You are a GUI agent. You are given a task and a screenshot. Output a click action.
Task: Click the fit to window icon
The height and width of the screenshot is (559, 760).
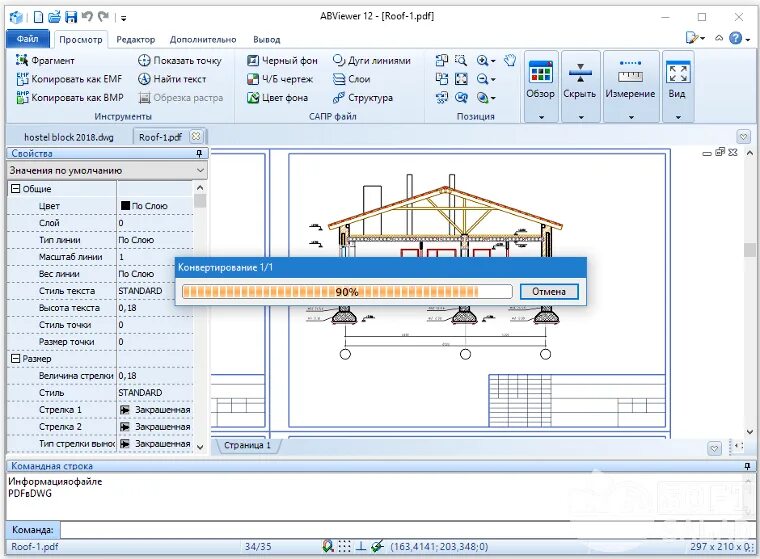(x=461, y=79)
